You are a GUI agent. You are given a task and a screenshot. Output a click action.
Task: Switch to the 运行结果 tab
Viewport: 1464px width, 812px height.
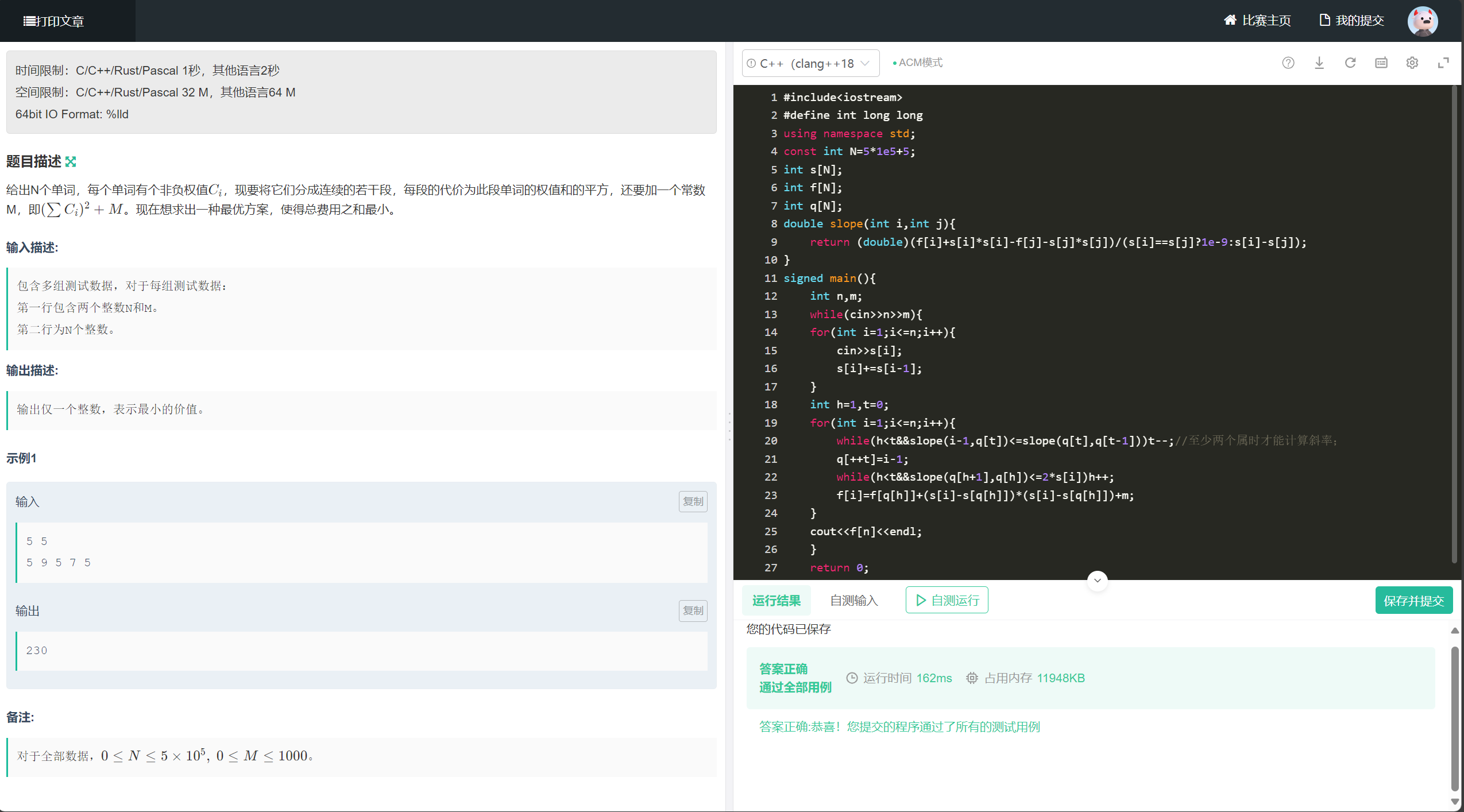point(776,601)
